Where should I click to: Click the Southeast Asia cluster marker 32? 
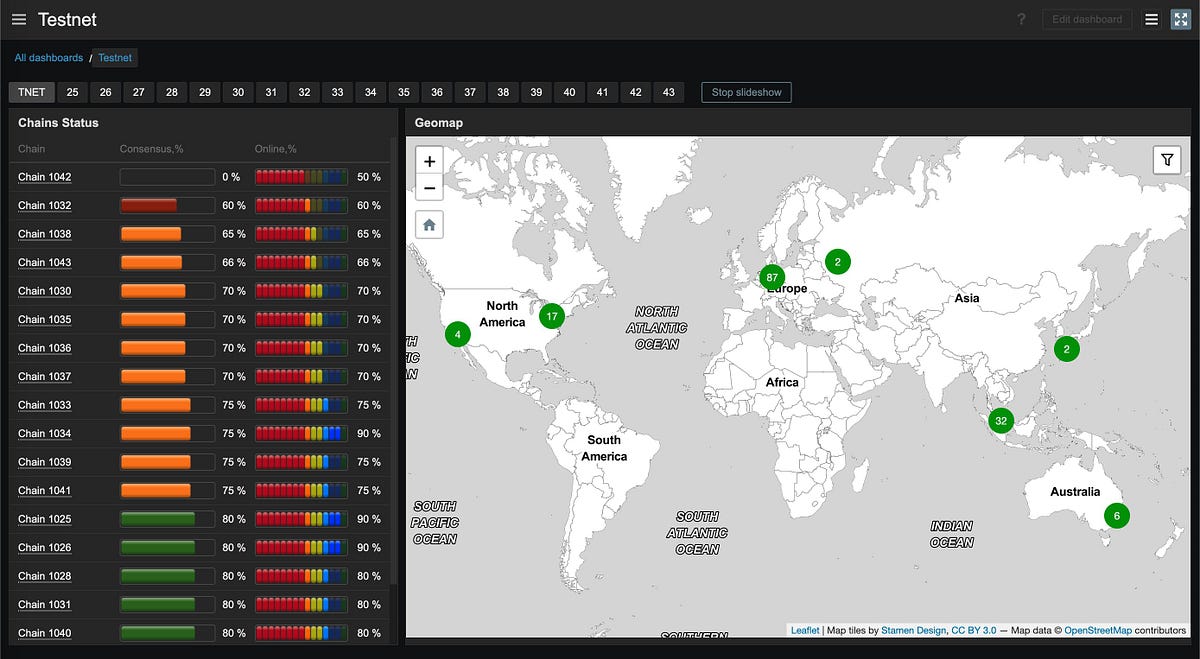point(1000,421)
